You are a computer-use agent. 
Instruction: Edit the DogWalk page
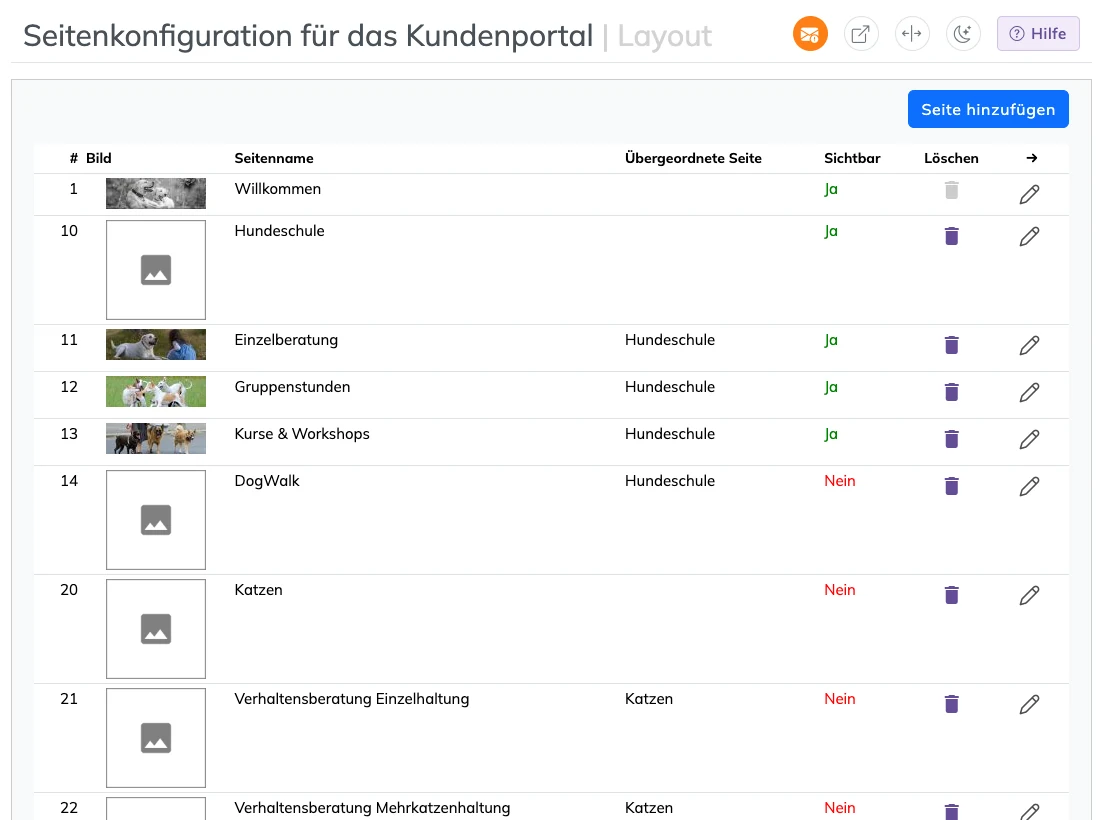click(x=1029, y=487)
